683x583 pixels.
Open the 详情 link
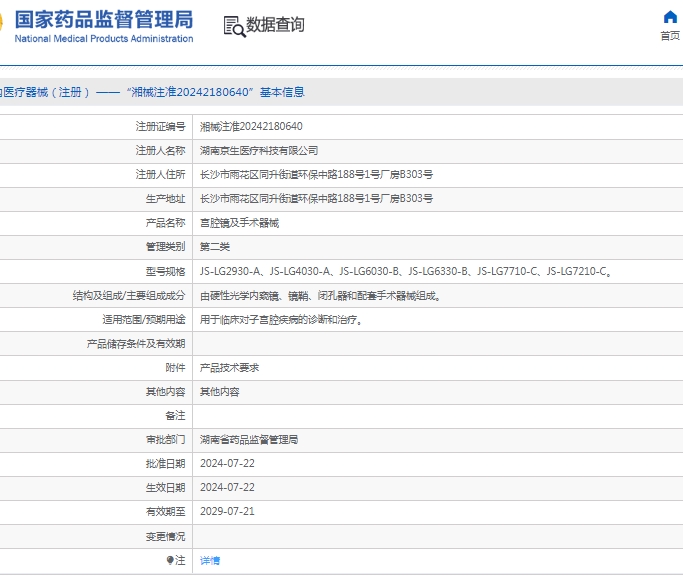coord(210,560)
